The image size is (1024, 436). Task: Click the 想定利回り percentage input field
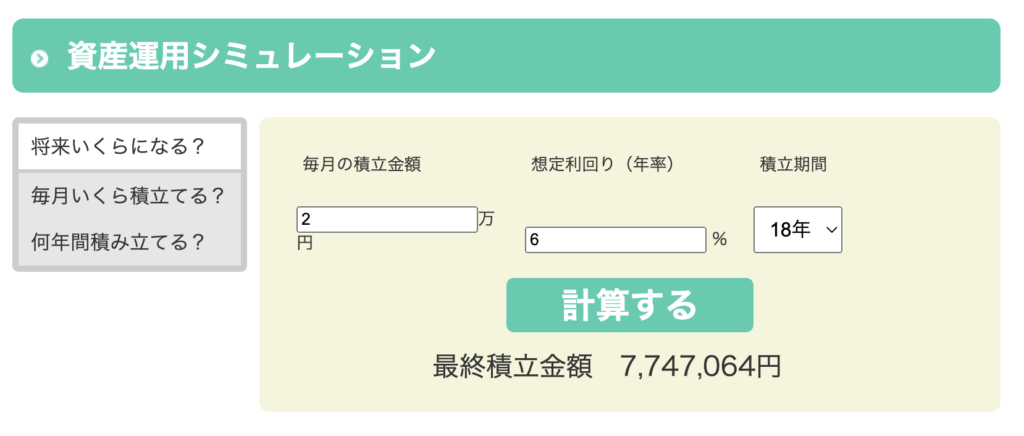pyautogui.click(x=615, y=240)
